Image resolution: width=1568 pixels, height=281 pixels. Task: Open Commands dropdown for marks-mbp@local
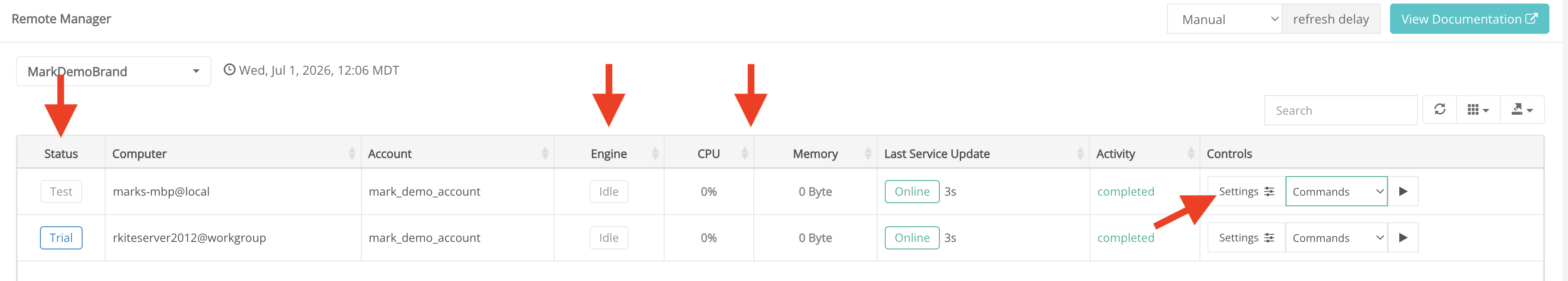click(1336, 191)
